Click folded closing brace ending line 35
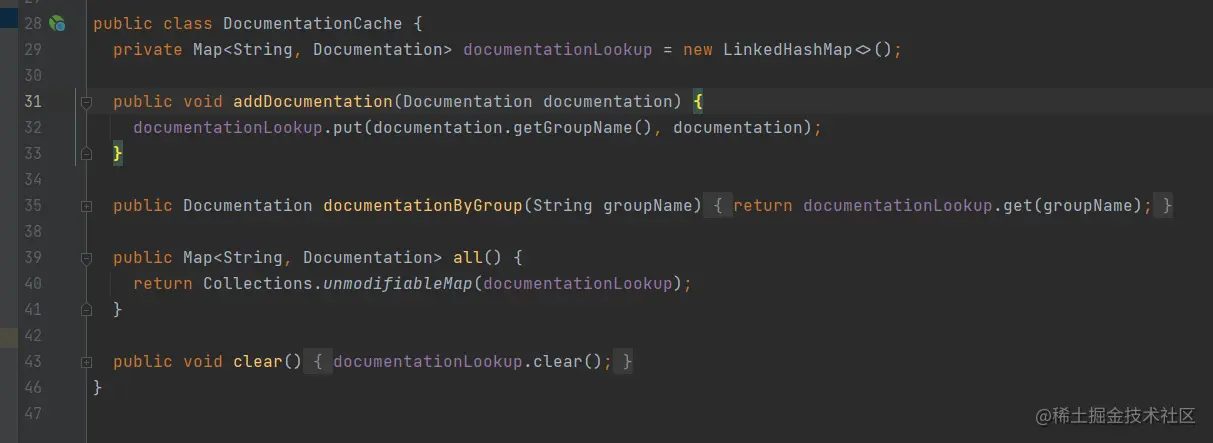Image resolution: width=1213 pixels, height=443 pixels. (1165, 206)
